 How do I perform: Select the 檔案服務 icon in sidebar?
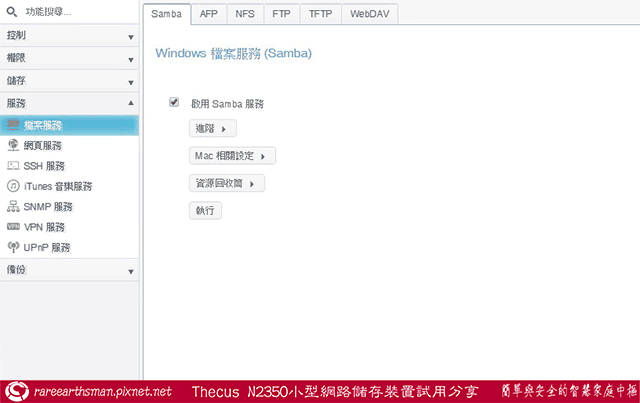(13, 125)
